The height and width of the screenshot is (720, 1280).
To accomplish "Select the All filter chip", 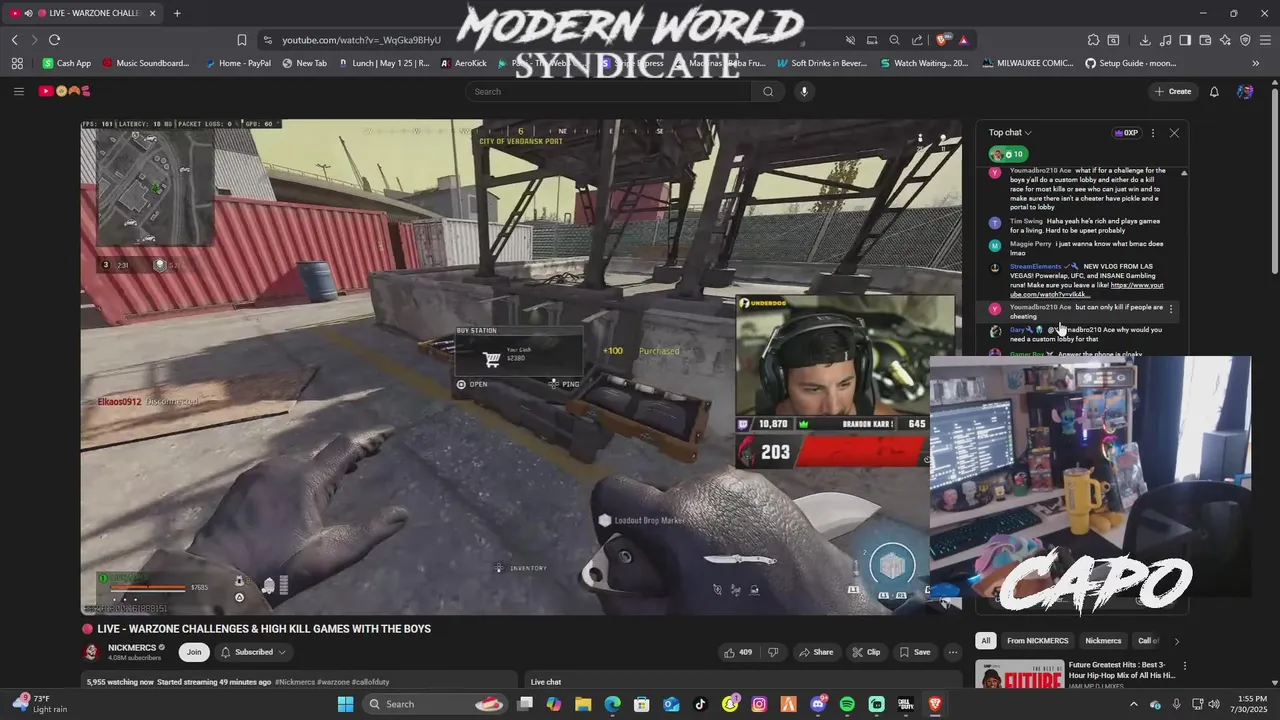I will [986, 641].
